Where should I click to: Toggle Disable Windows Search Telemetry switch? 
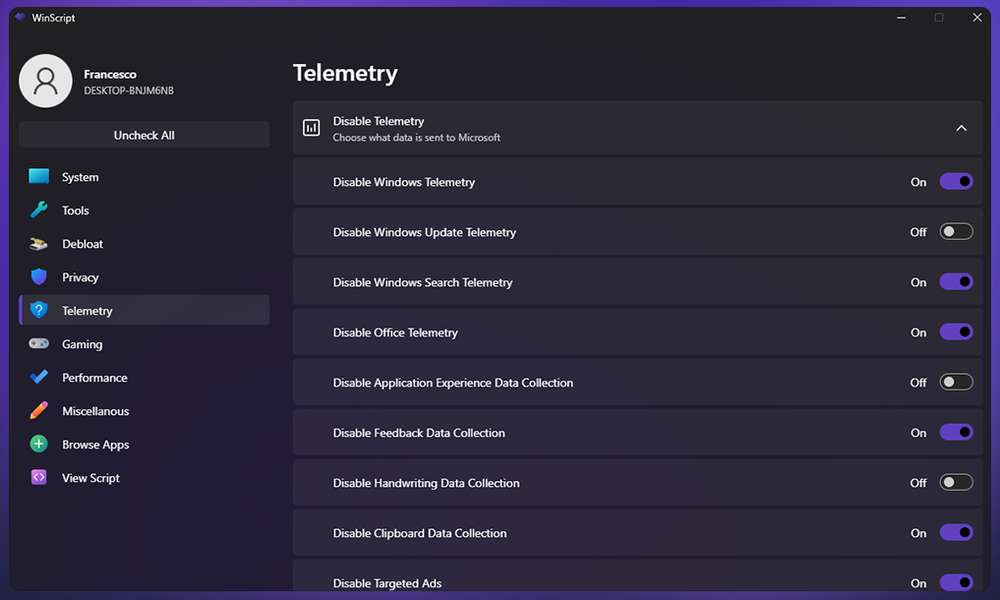click(x=956, y=282)
